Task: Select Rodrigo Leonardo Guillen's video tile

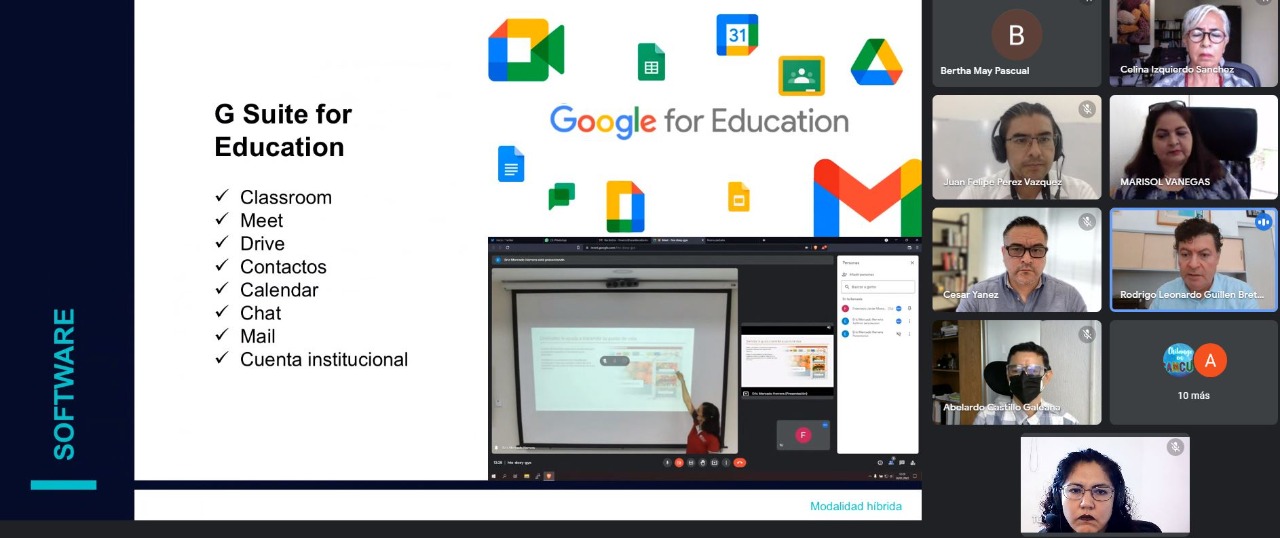Action: 1193,259
